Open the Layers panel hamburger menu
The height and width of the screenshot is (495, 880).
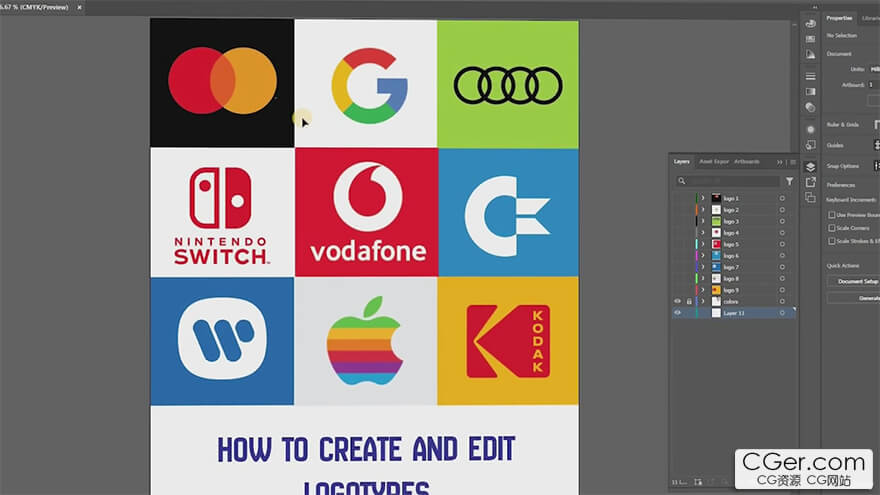click(793, 162)
